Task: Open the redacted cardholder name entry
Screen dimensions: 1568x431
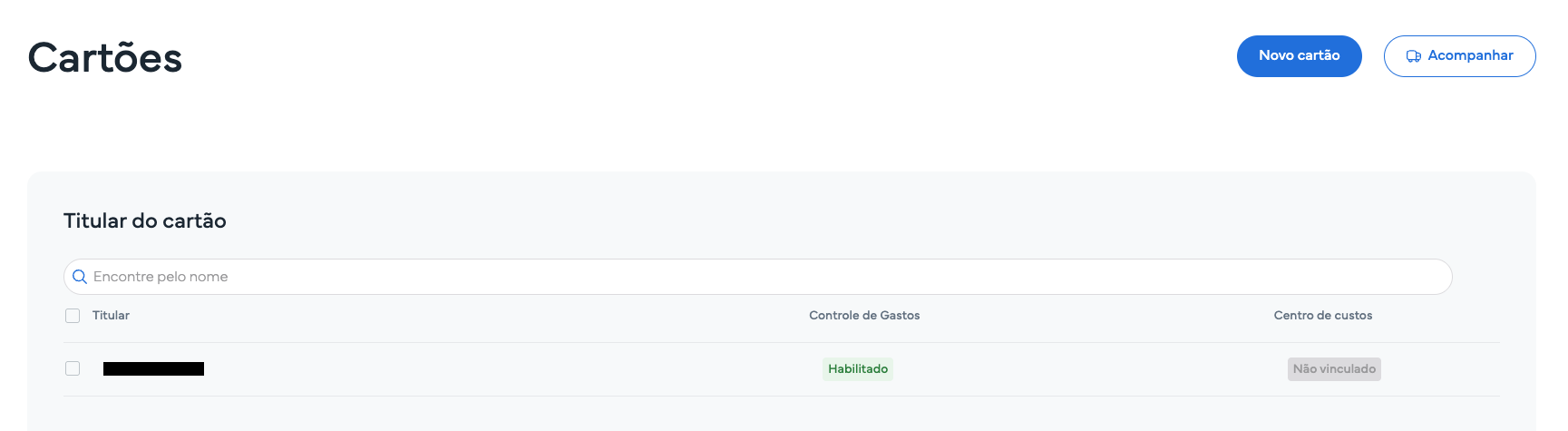Action: [153, 368]
